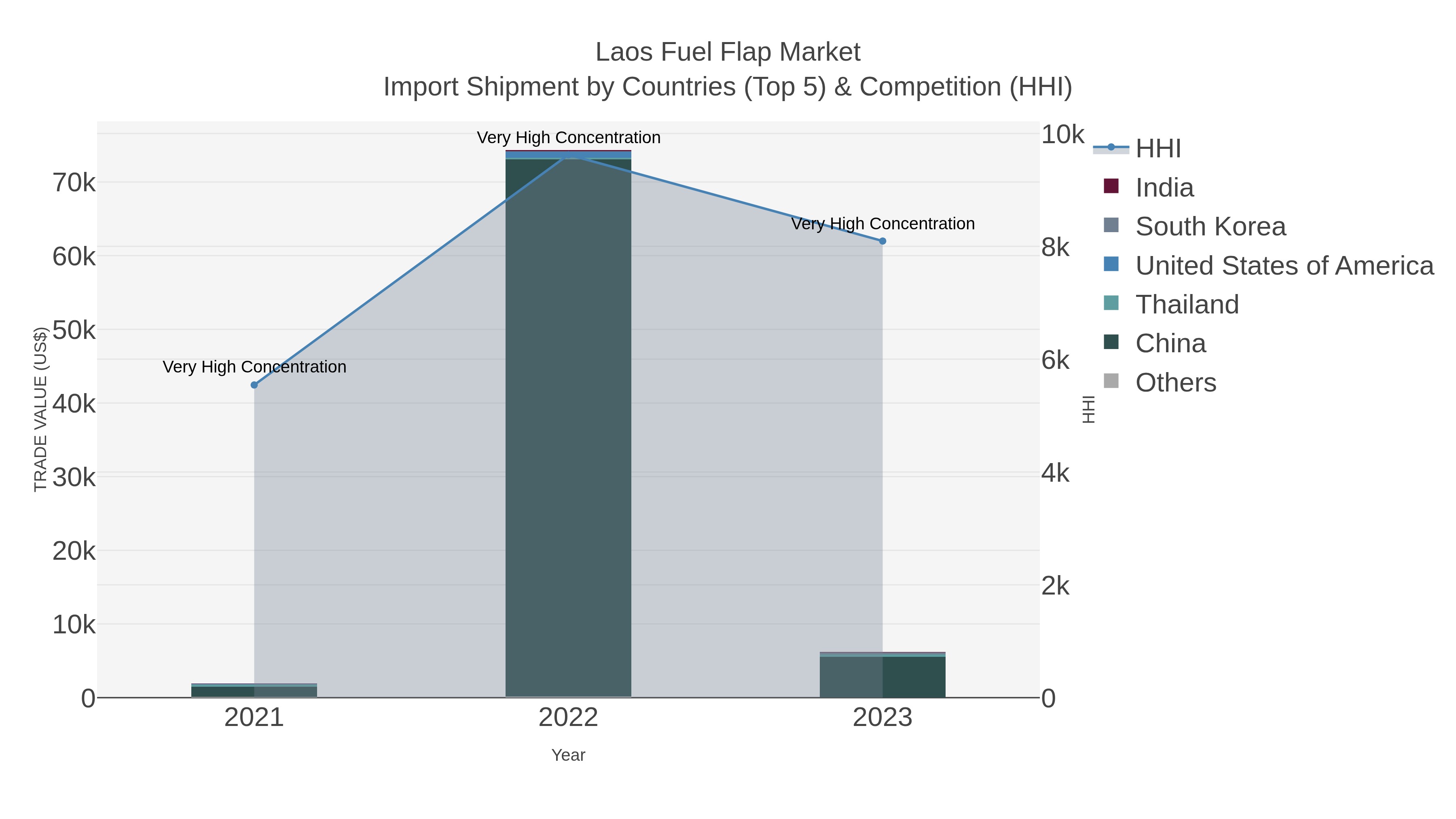Viewport: 1456px width, 819px height.
Task: Click the 2021 HHI data point marker
Action: pyautogui.click(x=254, y=385)
